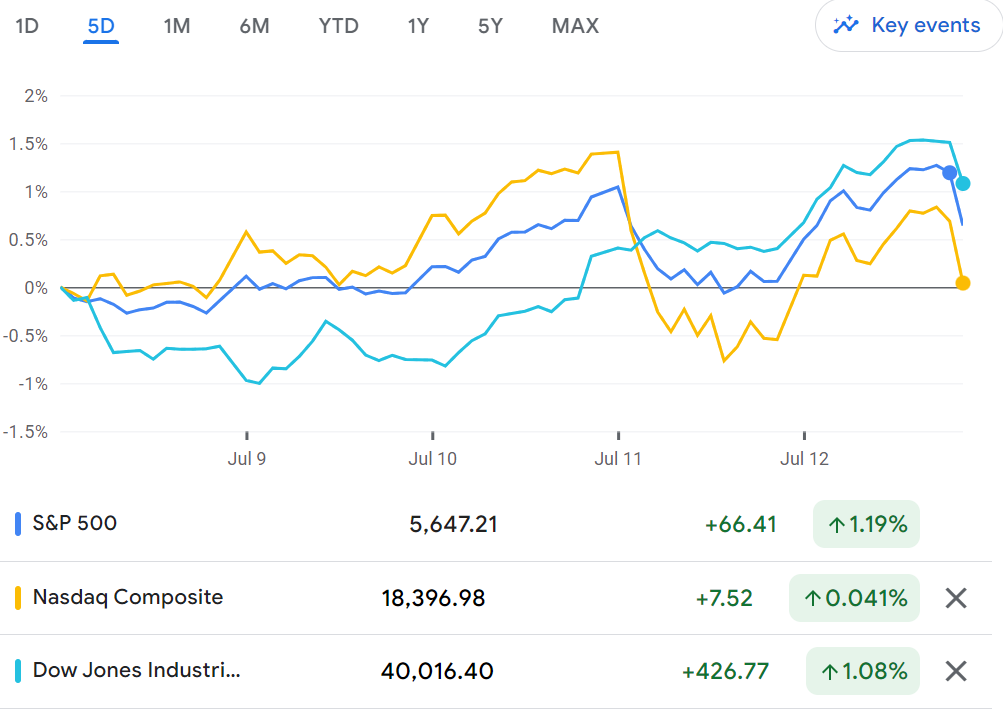Select the 6M chart range

254,26
